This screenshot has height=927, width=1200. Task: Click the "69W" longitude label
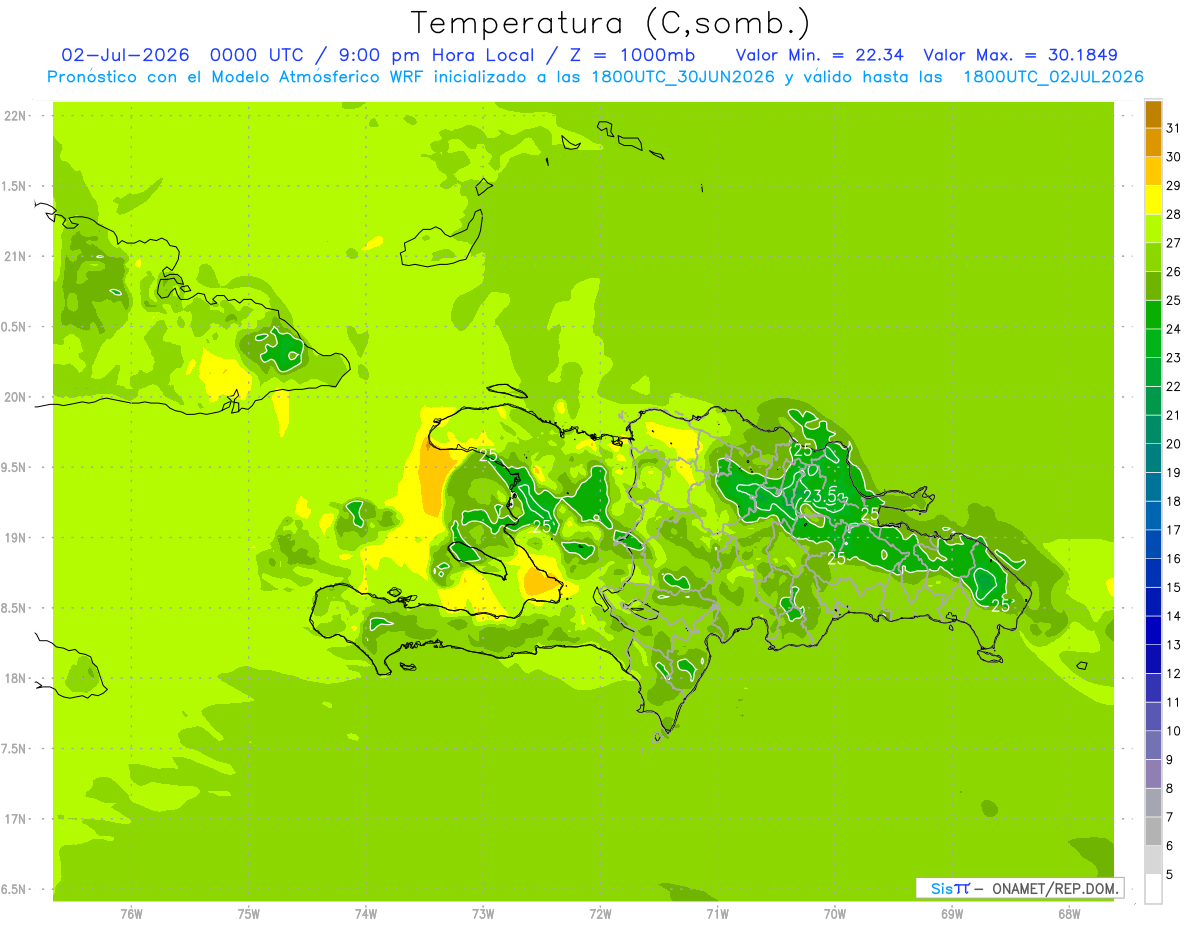click(x=952, y=913)
